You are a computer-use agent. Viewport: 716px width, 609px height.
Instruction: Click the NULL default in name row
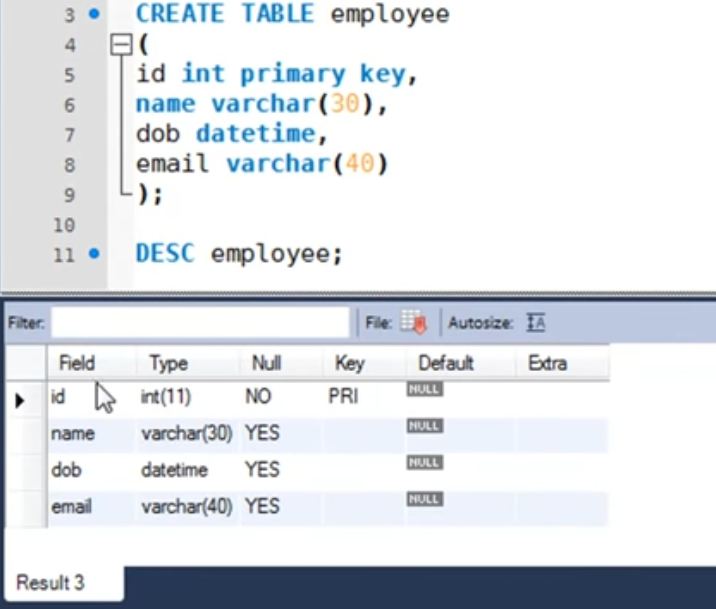(x=425, y=426)
